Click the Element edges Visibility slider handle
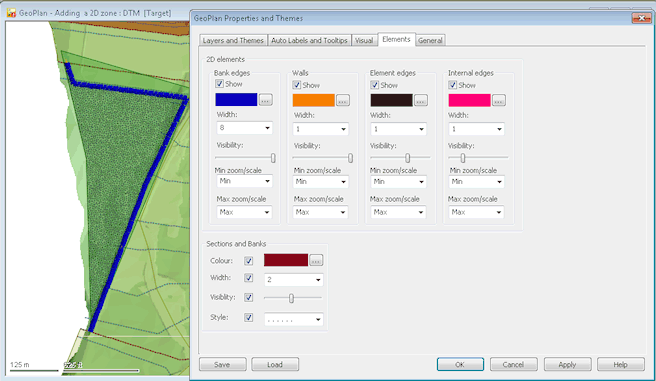The image size is (656, 381). 407,158
